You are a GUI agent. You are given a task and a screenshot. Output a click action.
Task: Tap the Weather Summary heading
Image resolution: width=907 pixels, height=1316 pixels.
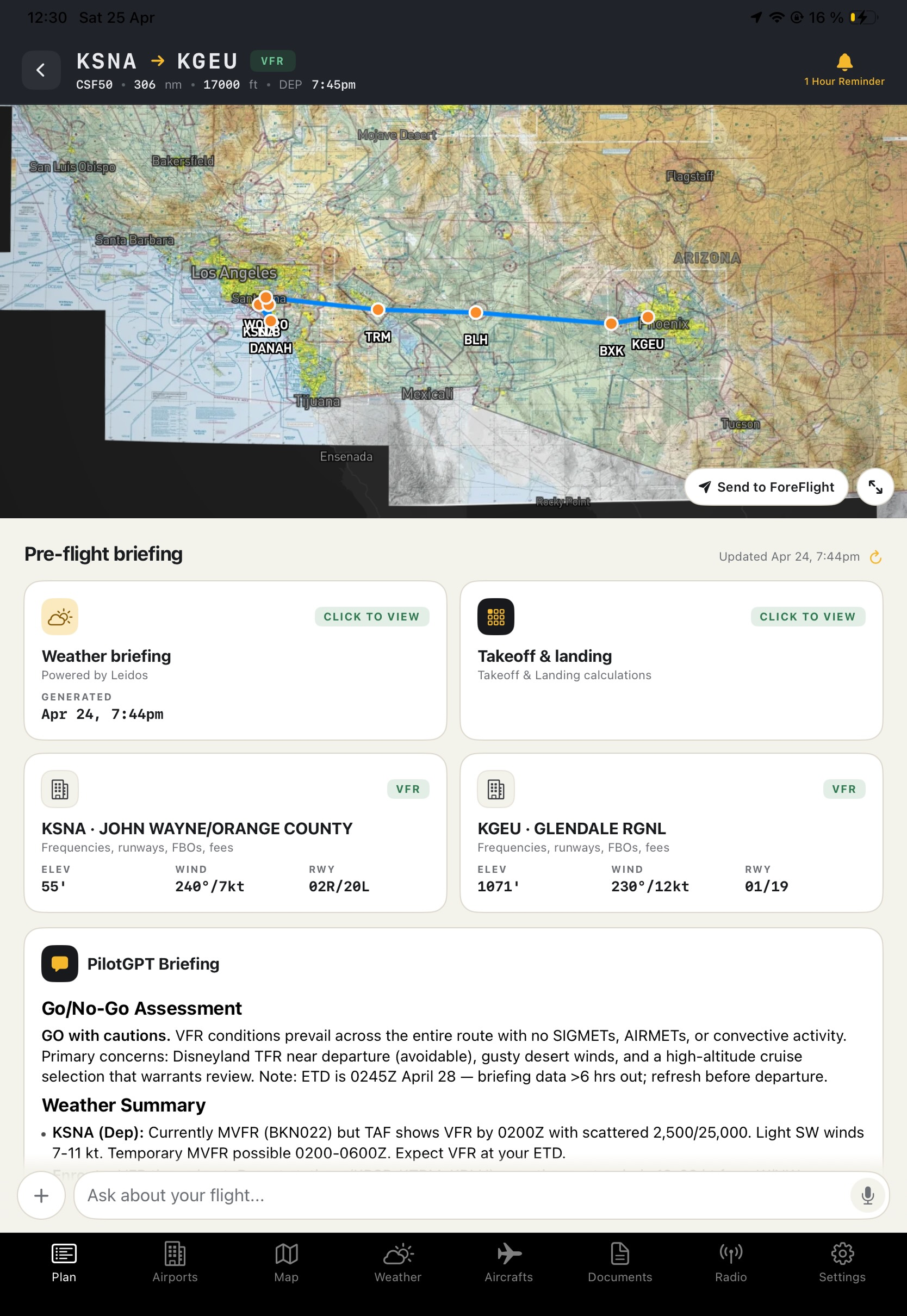click(x=123, y=1104)
